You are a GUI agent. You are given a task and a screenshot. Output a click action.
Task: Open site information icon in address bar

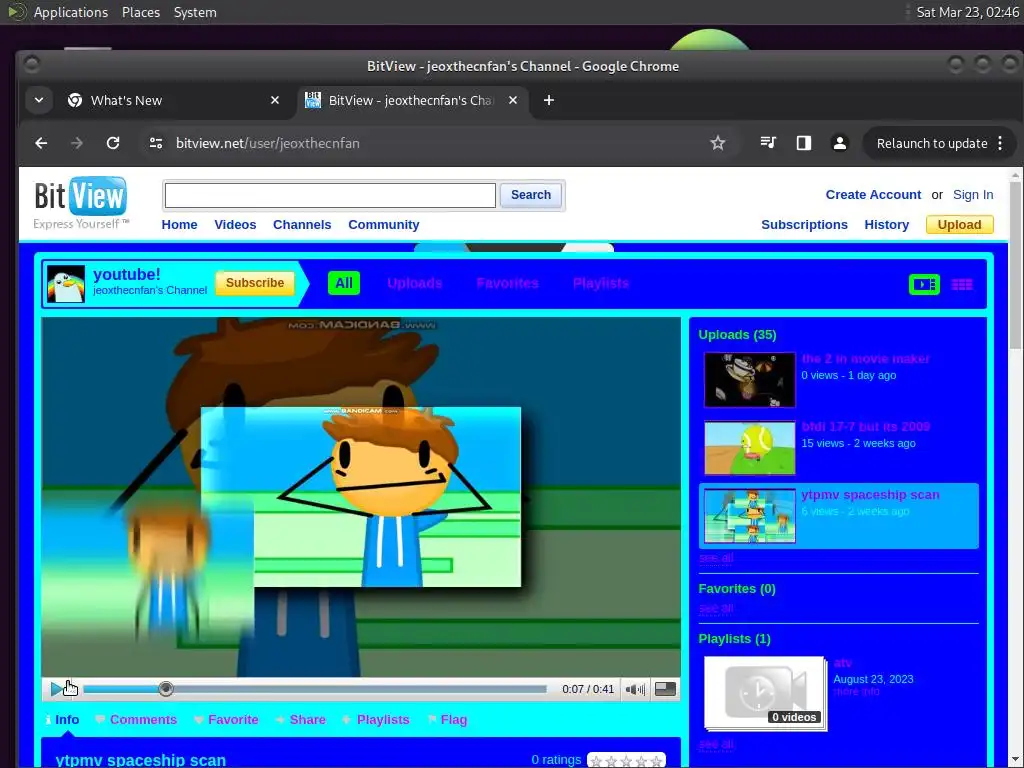click(155, 143)
